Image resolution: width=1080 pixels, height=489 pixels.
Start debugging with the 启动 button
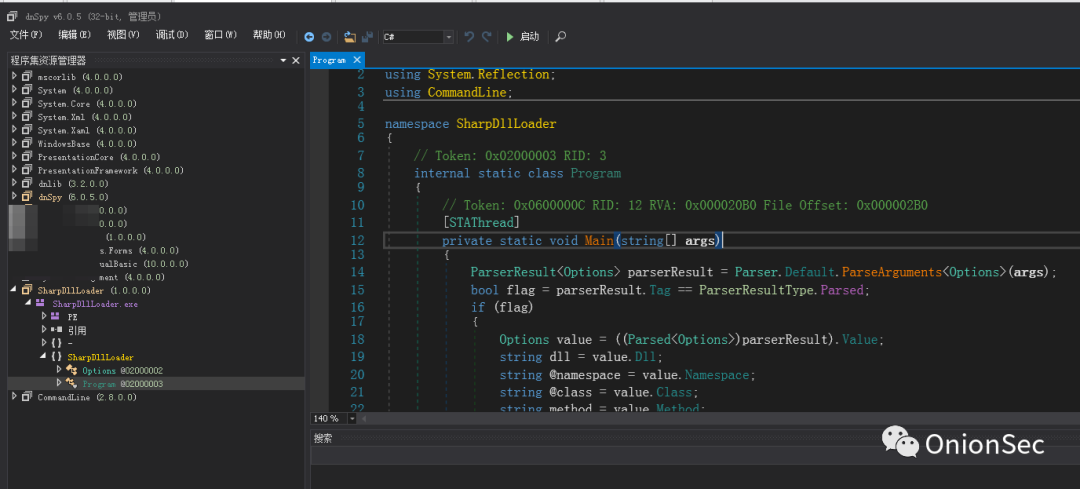(x=522, y=37)
